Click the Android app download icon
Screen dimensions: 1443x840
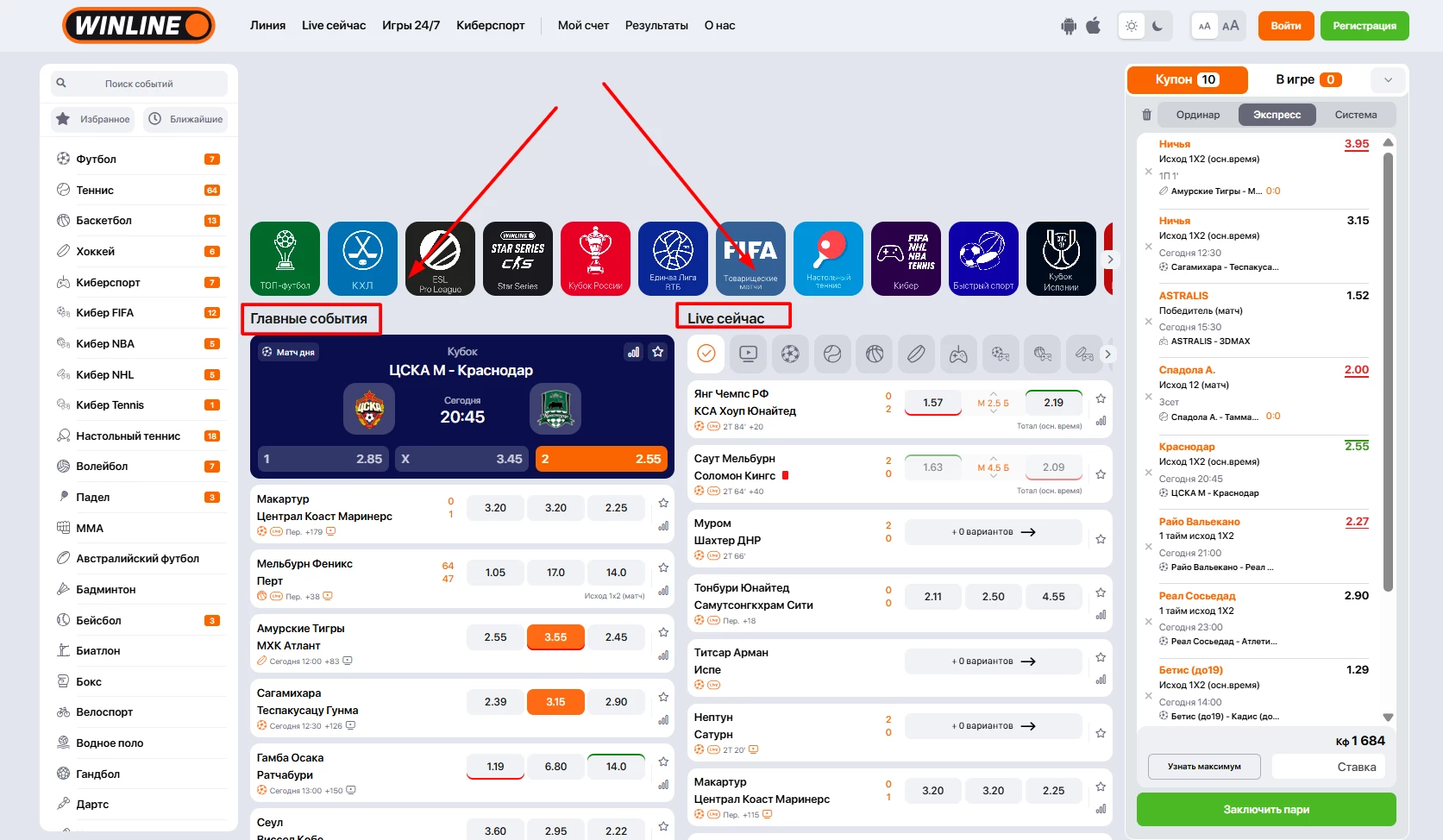coord(1069,26)
